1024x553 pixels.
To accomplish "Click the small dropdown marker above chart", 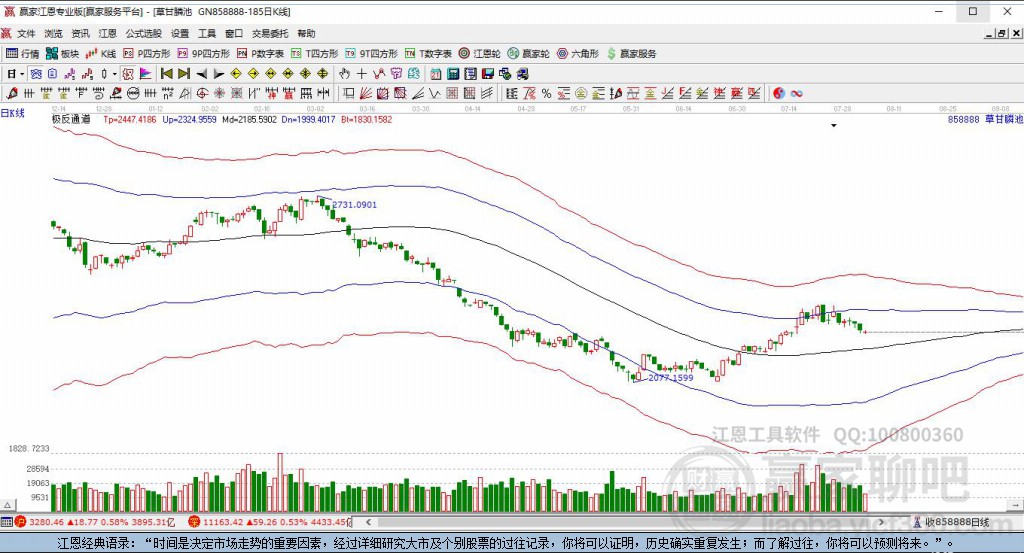I will (834, 125).
